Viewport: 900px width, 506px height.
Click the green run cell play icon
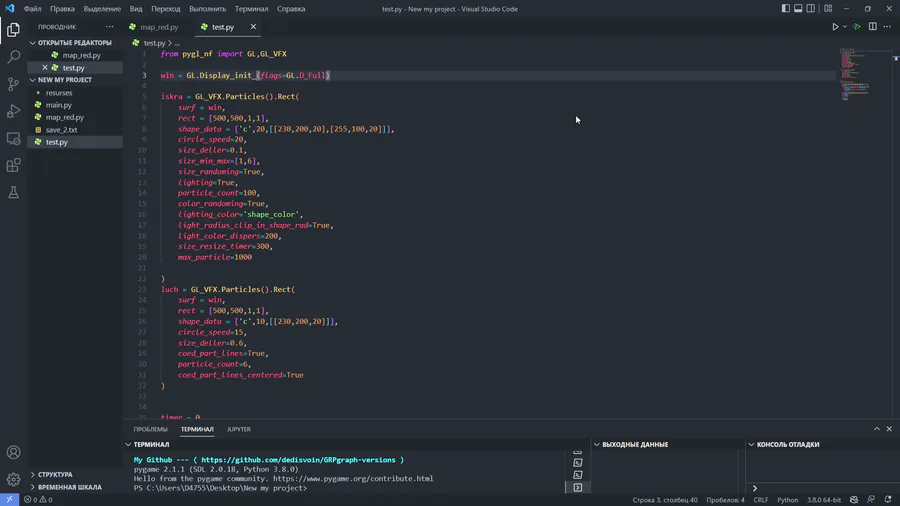point(857,27)
